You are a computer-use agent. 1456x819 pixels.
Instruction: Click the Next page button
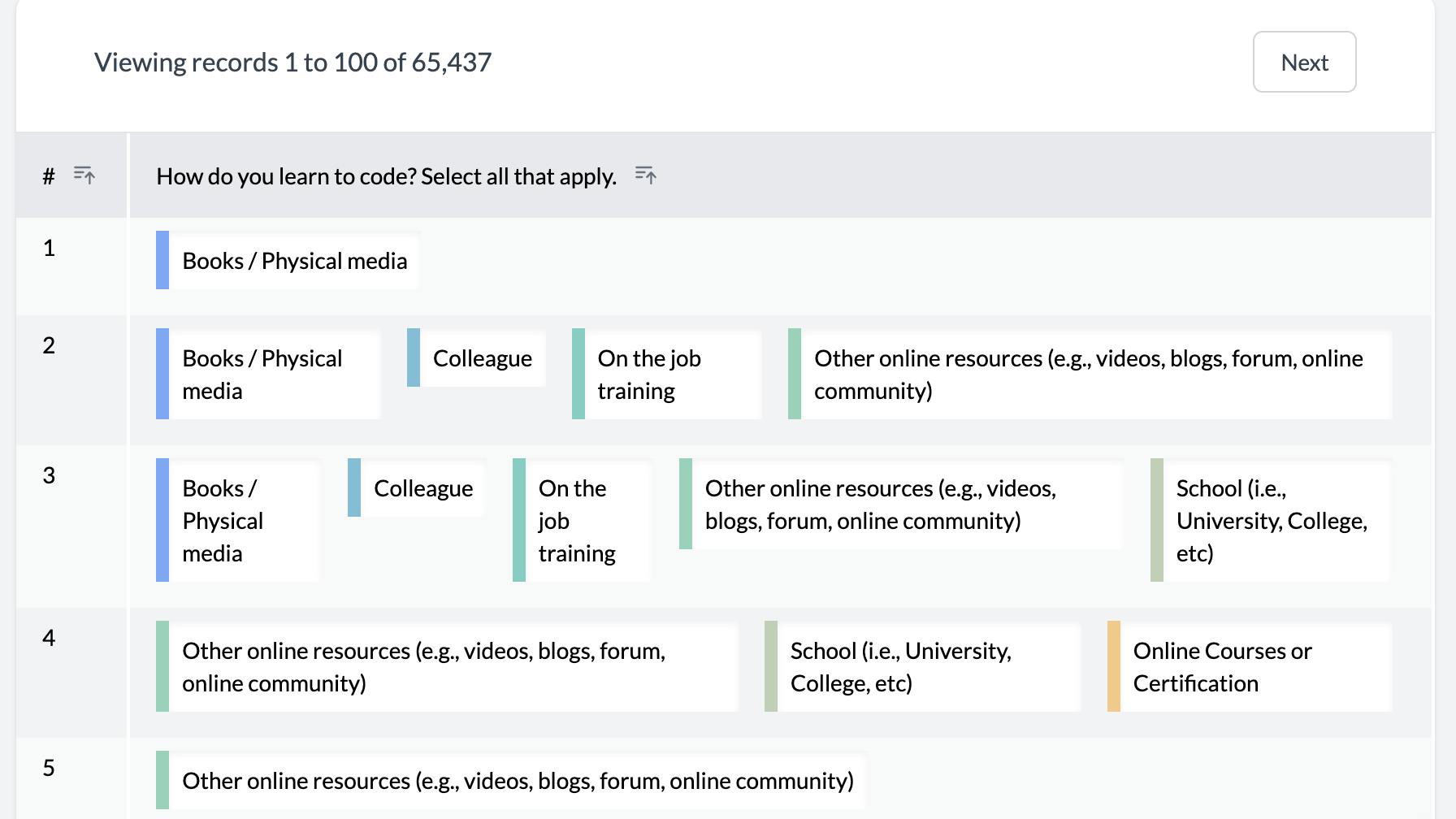click(1304, 62)
